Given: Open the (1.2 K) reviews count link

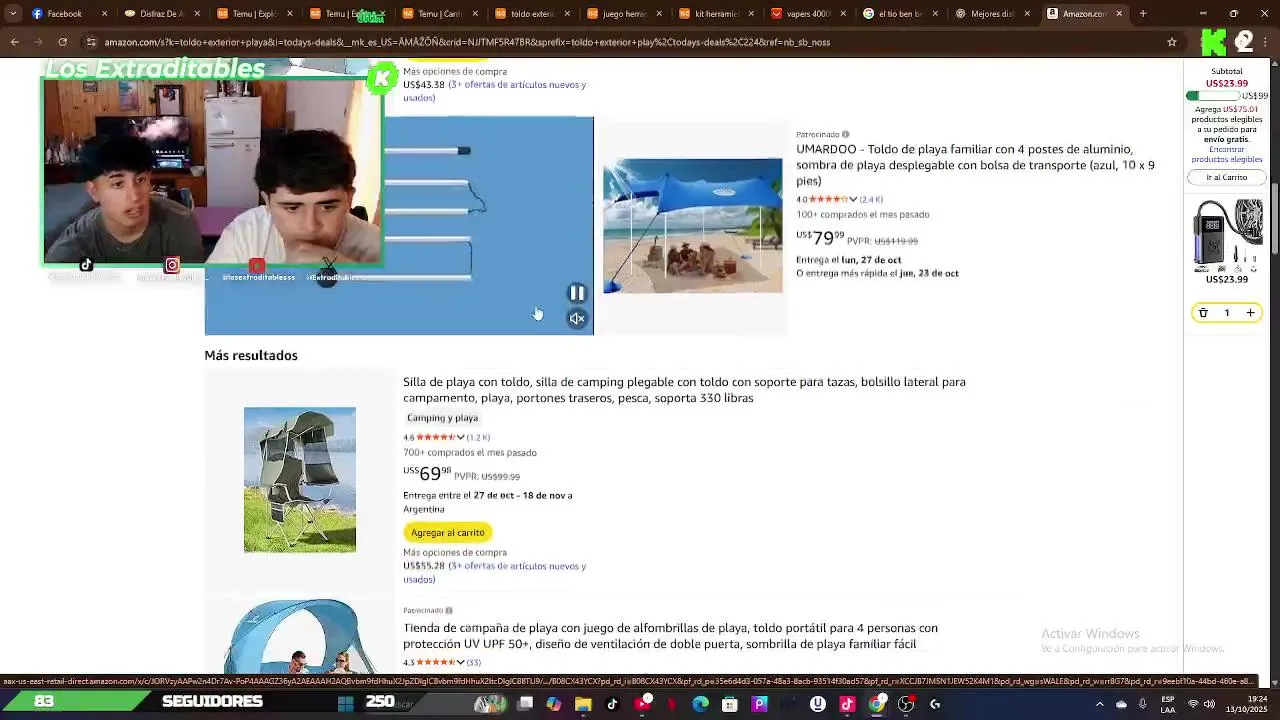Looking at the screenshot, I should pos(478,437).
